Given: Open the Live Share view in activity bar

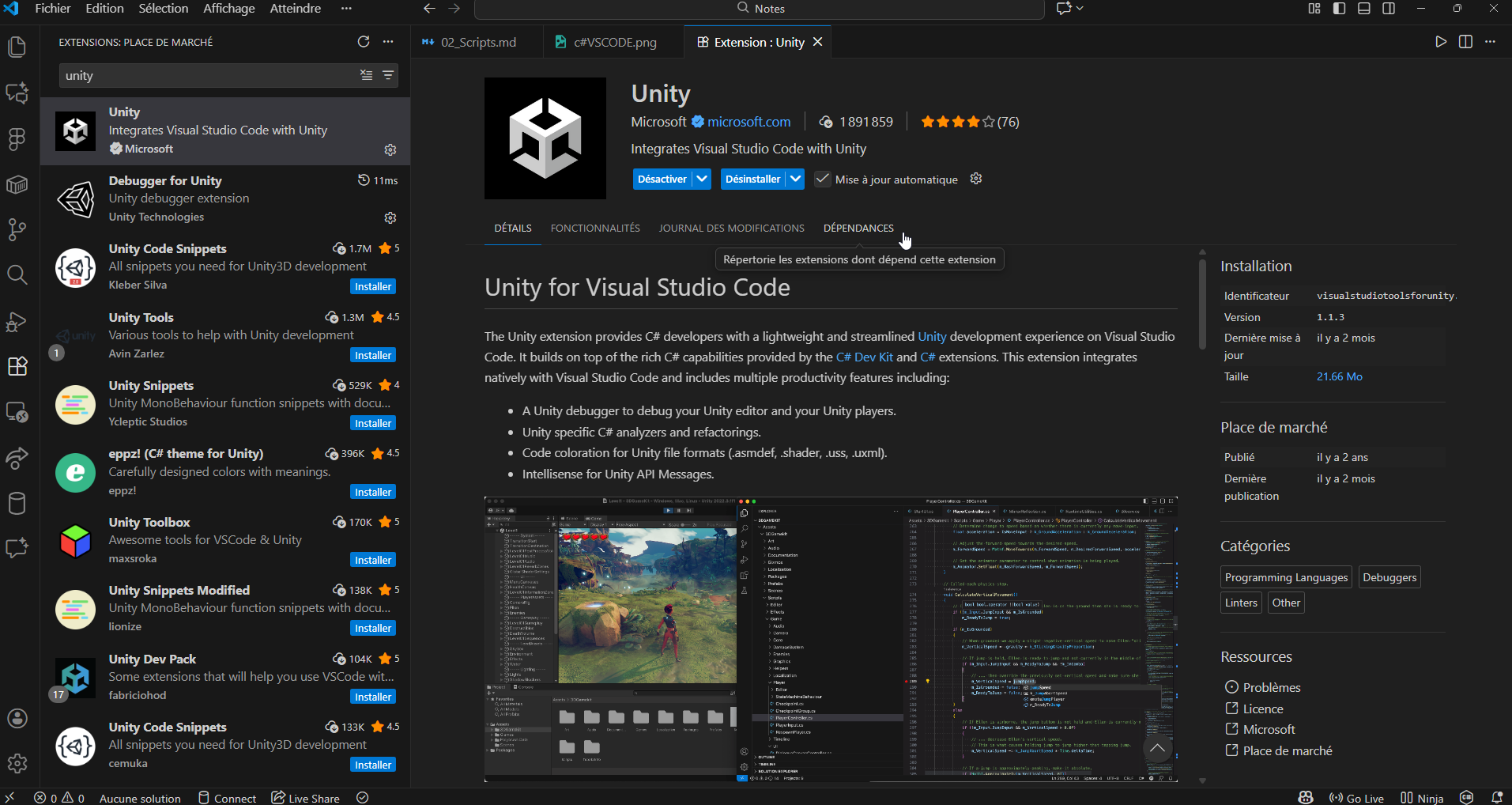Looking at the screenshot, I should pyautogui.click(x=17, y=458).
